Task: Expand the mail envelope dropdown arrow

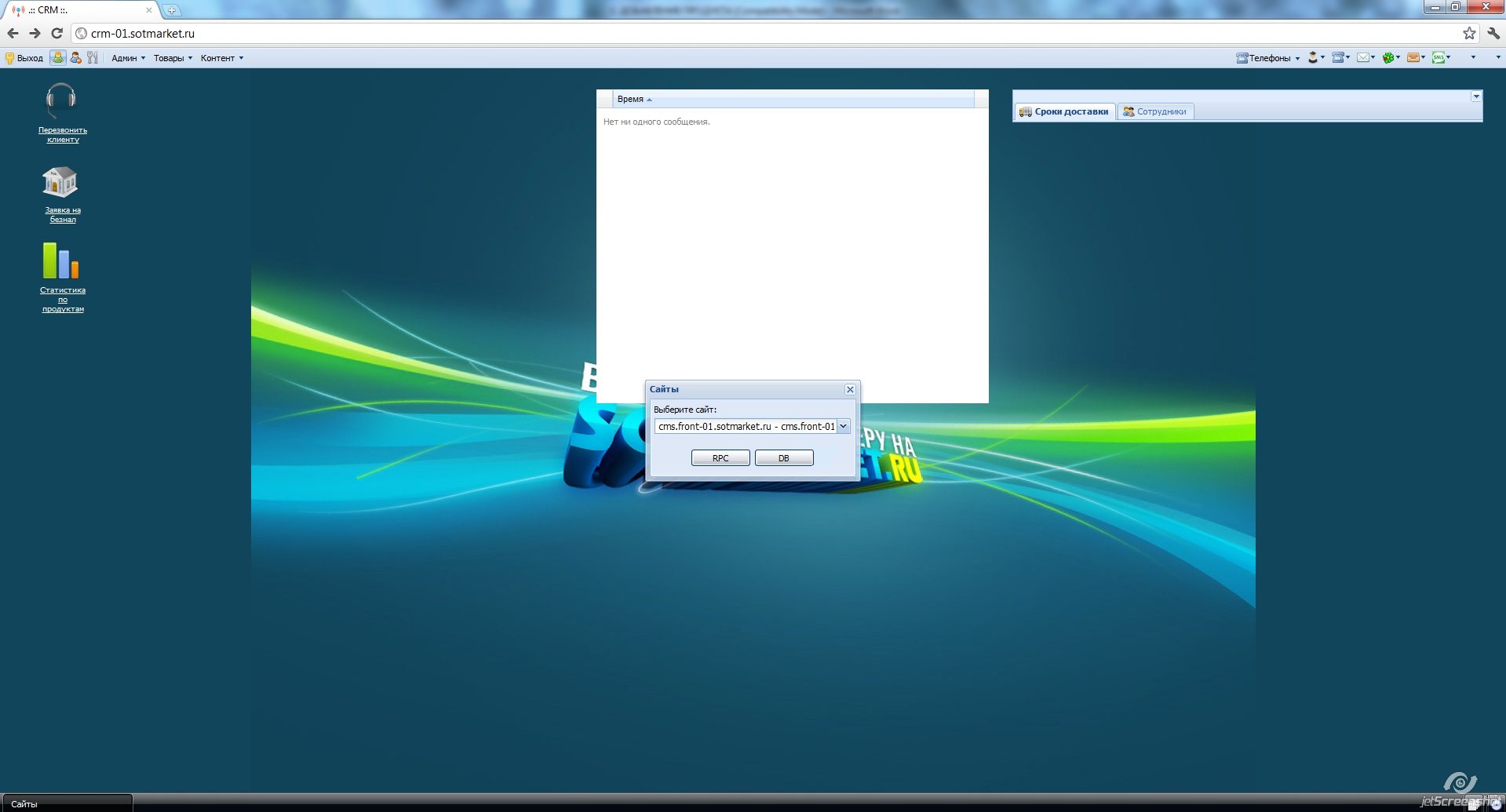Action: (1373, 57)
